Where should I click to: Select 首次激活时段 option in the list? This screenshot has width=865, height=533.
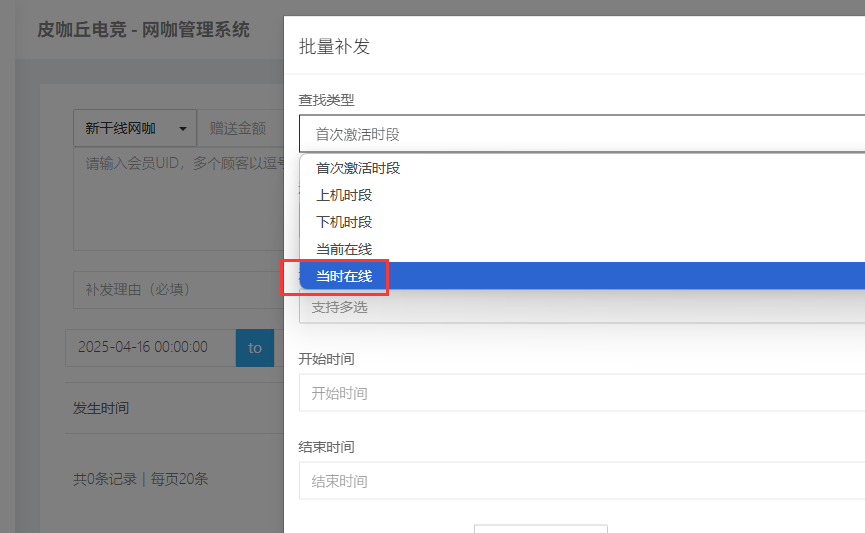[x=583, y=168]
